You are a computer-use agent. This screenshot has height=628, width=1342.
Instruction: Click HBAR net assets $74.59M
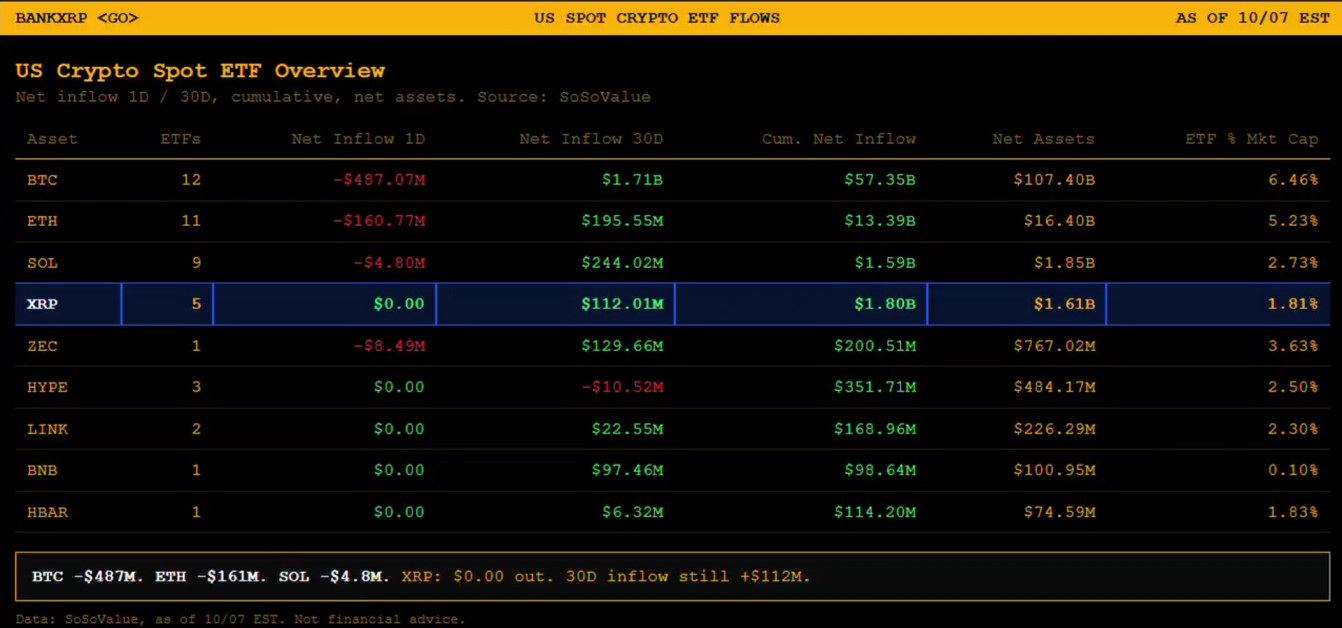1058,512
